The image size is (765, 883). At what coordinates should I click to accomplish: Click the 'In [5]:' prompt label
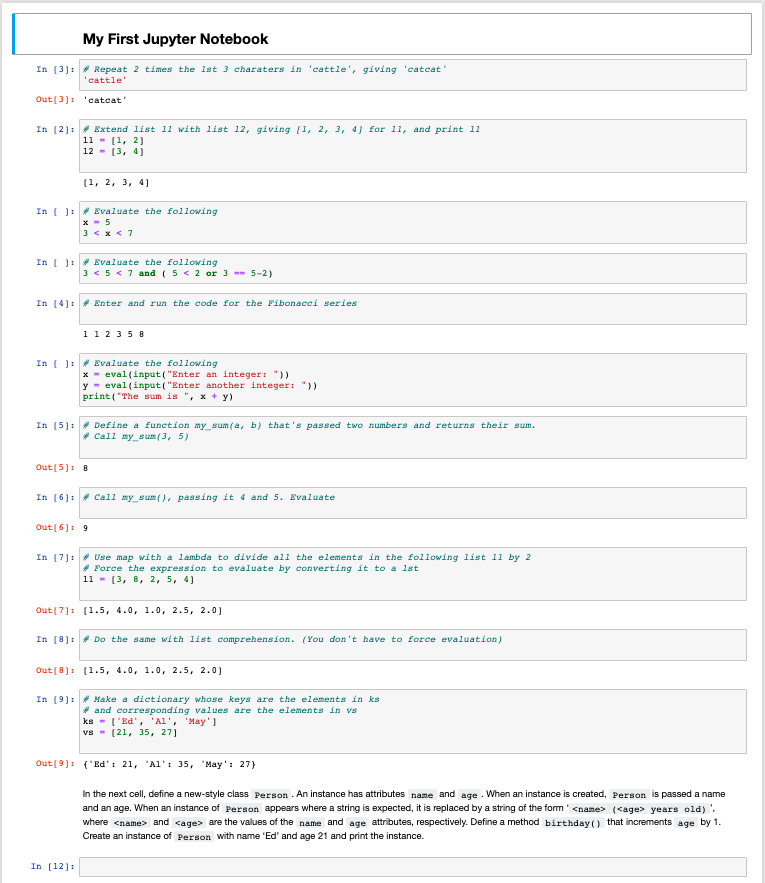pos(55,425)
